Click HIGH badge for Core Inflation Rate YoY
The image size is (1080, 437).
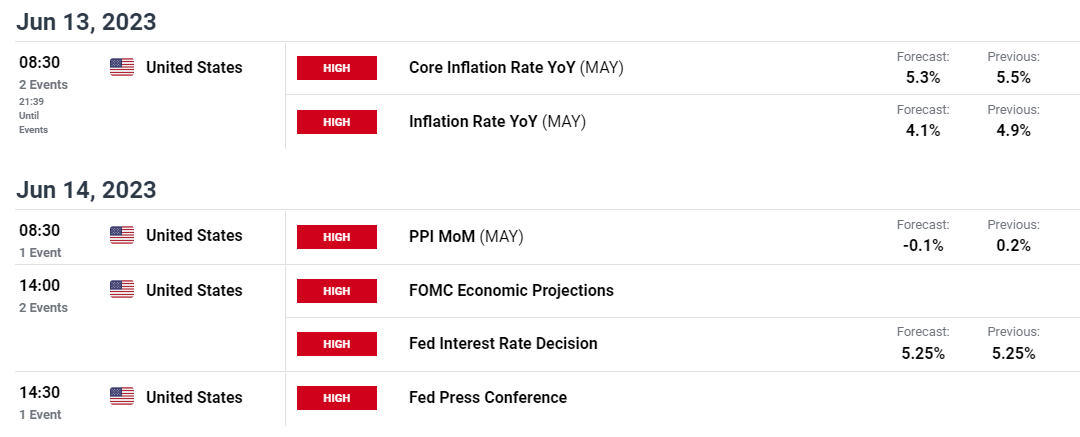coord(337,68)
